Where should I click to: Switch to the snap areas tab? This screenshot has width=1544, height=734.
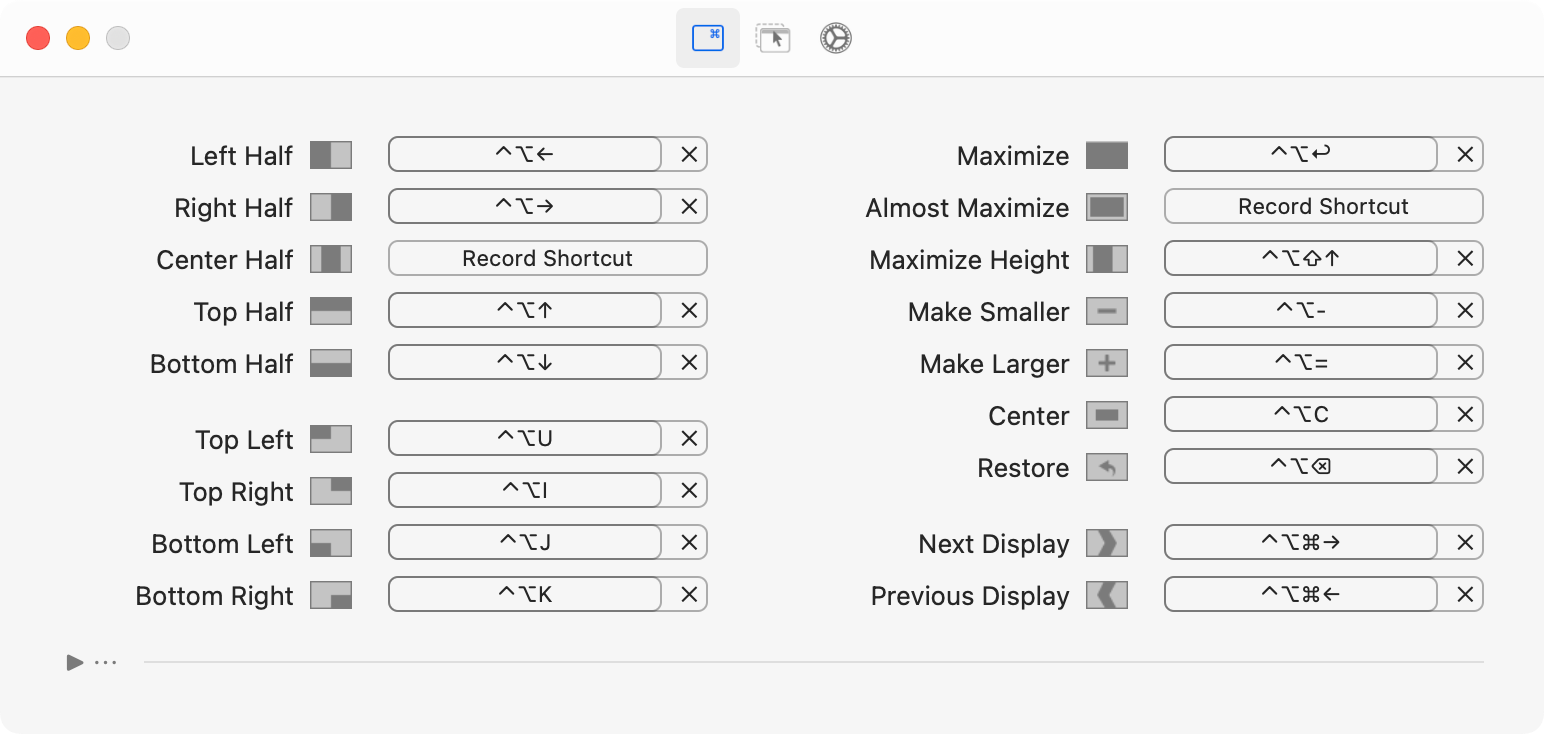(x=772, y=38)
